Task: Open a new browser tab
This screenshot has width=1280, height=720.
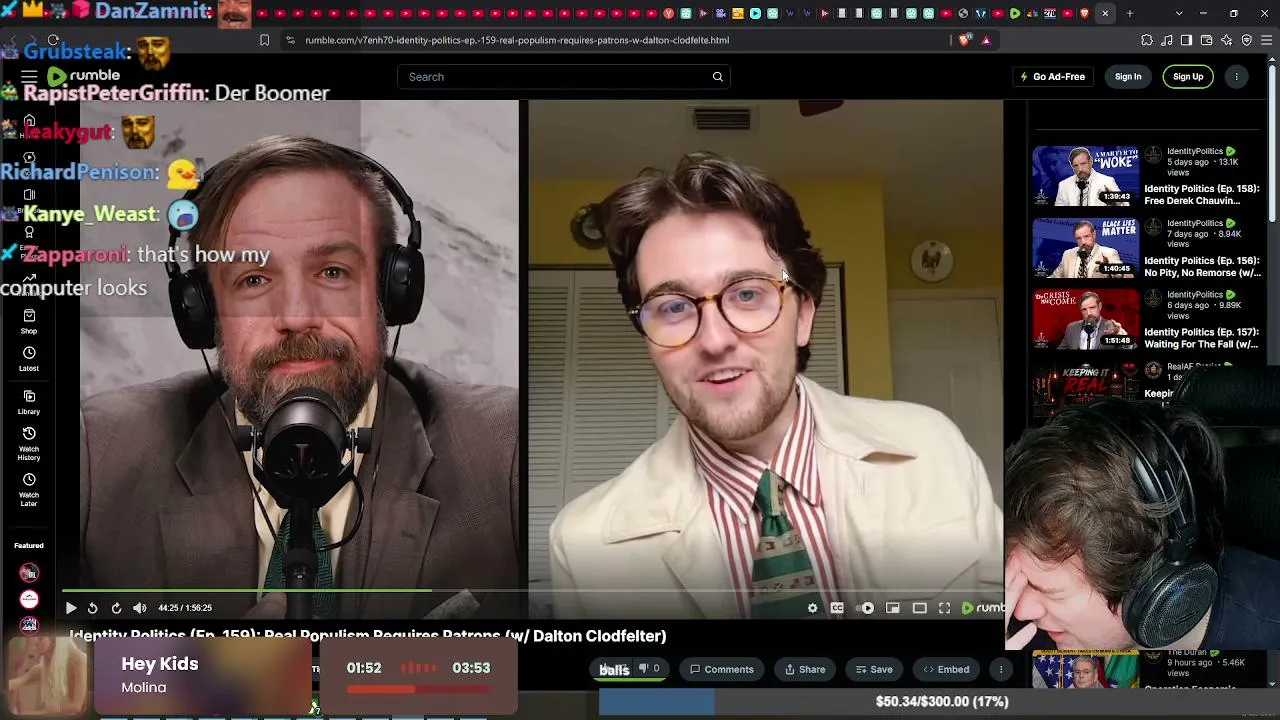Action: tap(1130, 14)
